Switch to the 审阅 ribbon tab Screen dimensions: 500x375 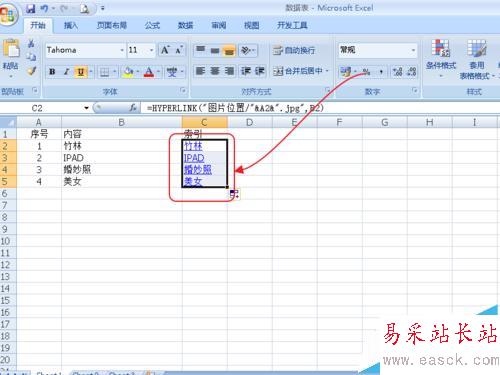click(219, 25)
